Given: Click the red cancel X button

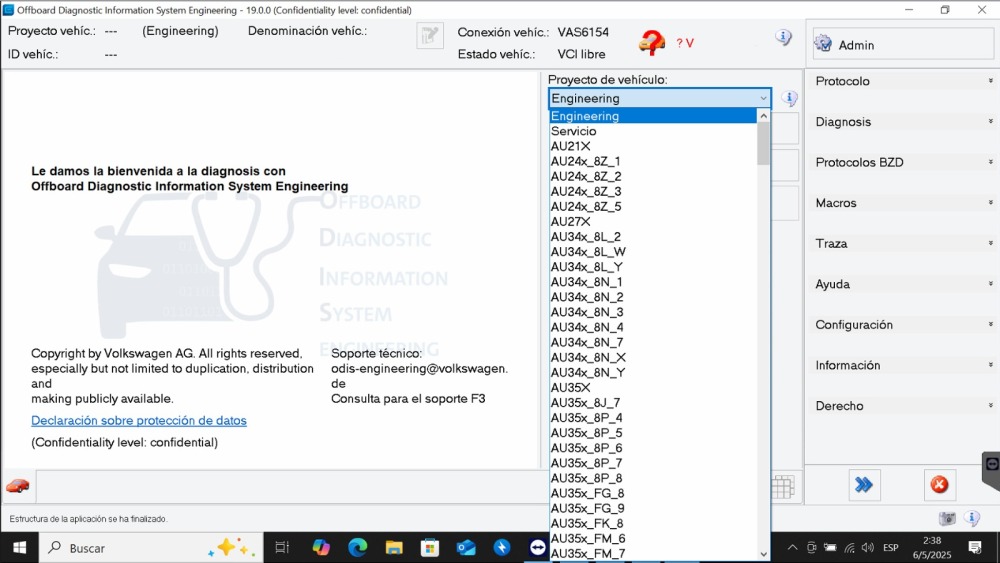Looking at the screenshot, I should pos(939,485).
